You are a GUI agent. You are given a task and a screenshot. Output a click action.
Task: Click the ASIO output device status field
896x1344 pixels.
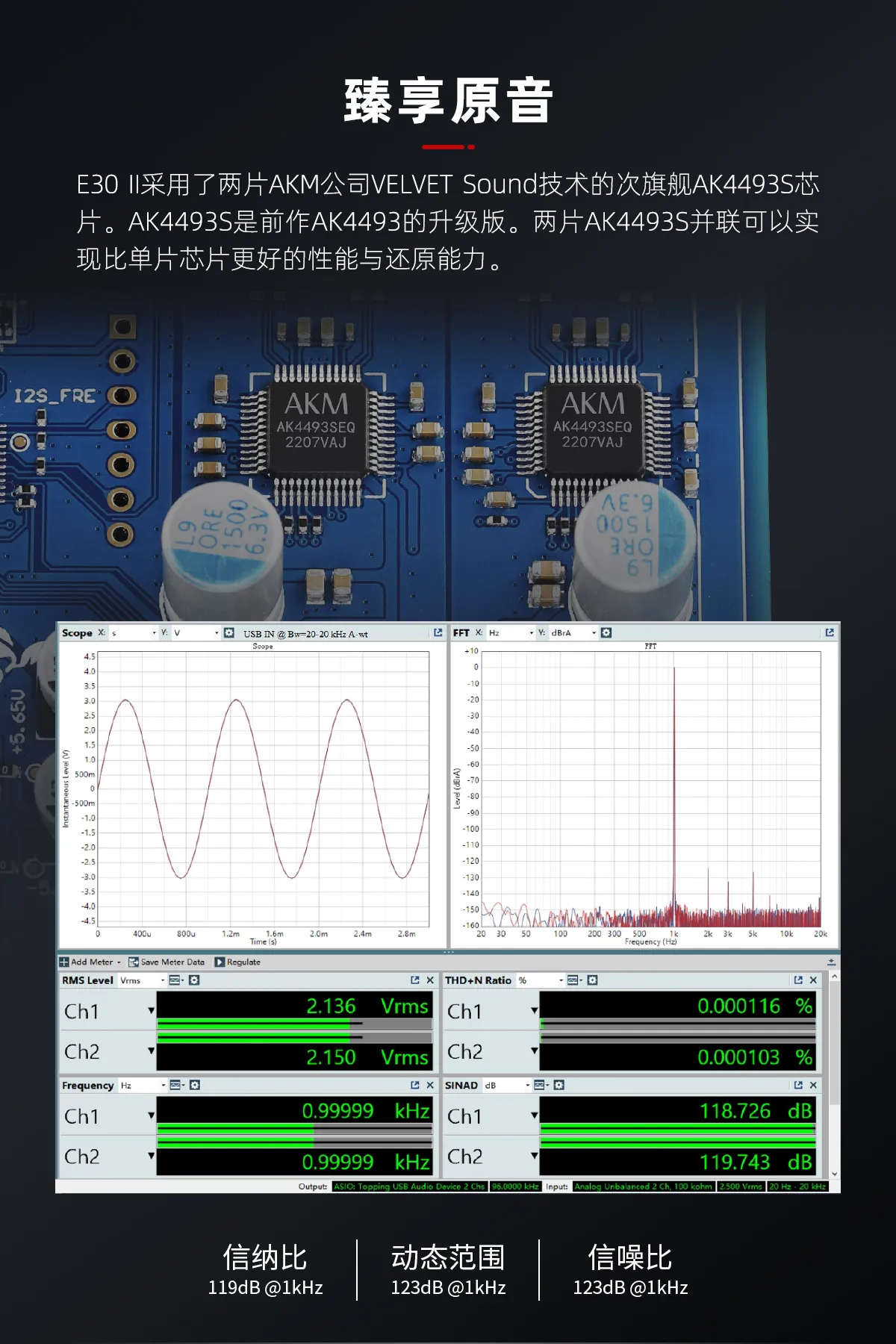(x=409, y=1186)
